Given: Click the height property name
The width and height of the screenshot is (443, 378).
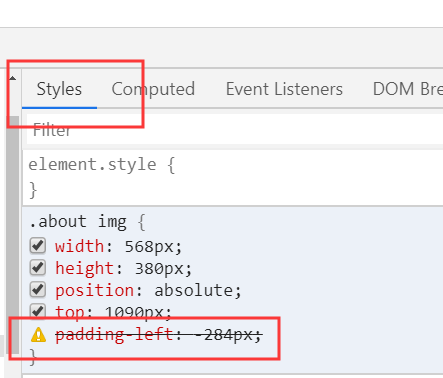Looking at the screenshot, I should tap(84, 268).
